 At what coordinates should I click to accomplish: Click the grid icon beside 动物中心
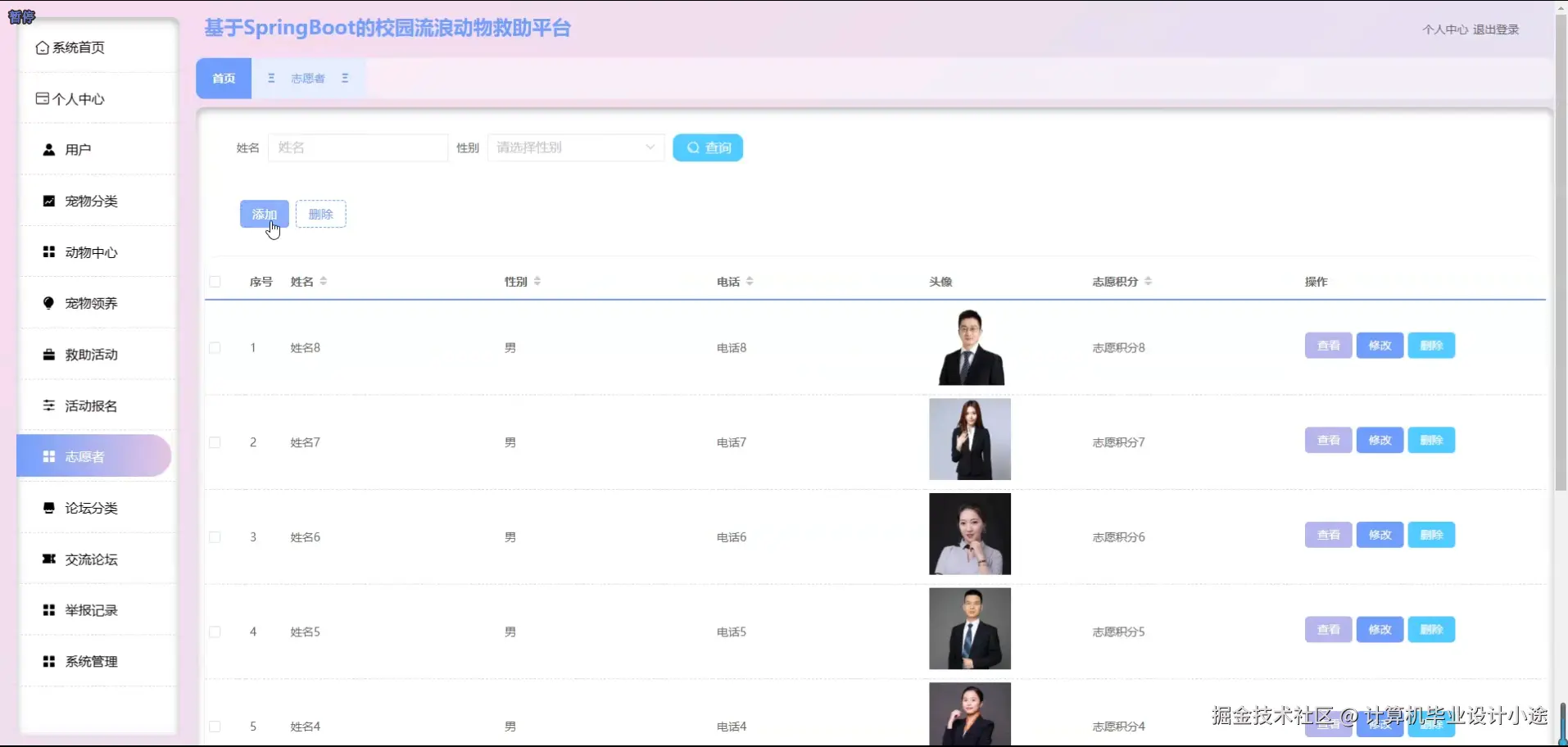pos(49,252)
